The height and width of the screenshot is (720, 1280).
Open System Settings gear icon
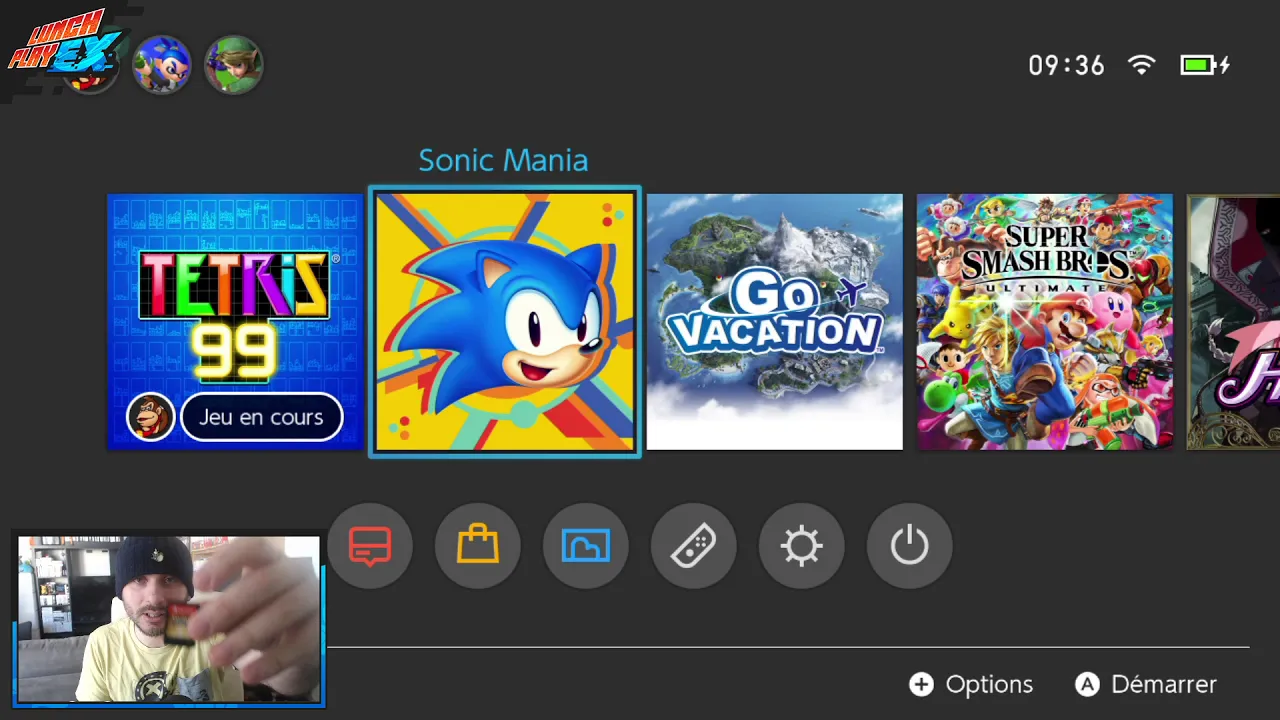[x=802, y=546]
